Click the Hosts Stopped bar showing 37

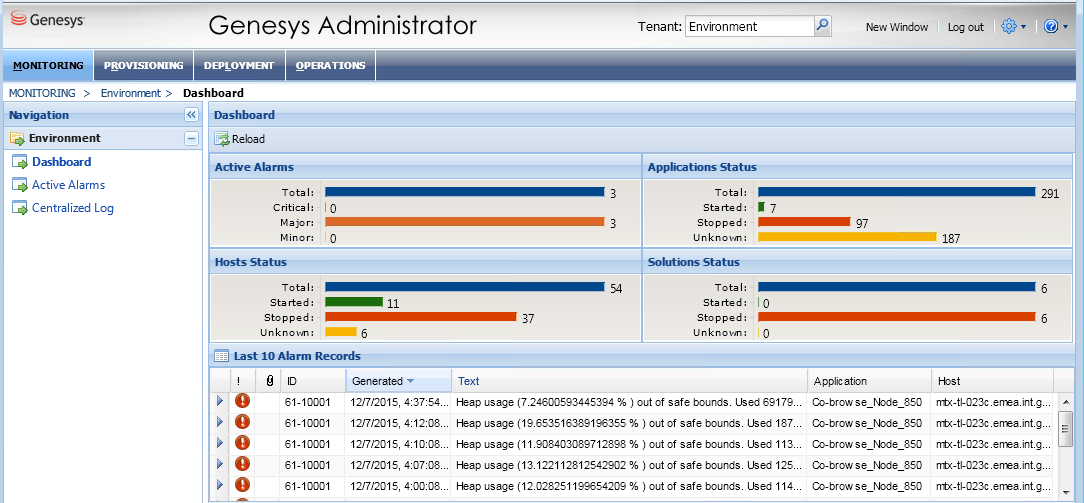pos(421,317)
